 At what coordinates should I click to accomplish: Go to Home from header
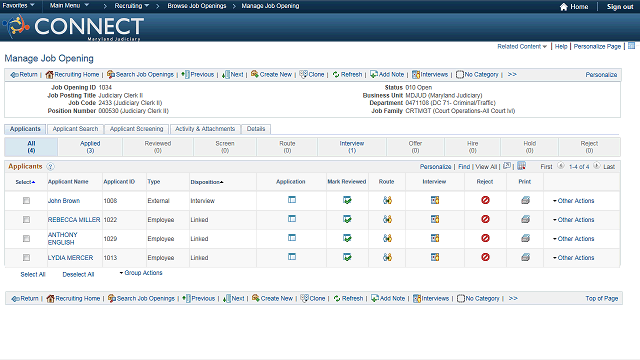click(x=574, y=7)
